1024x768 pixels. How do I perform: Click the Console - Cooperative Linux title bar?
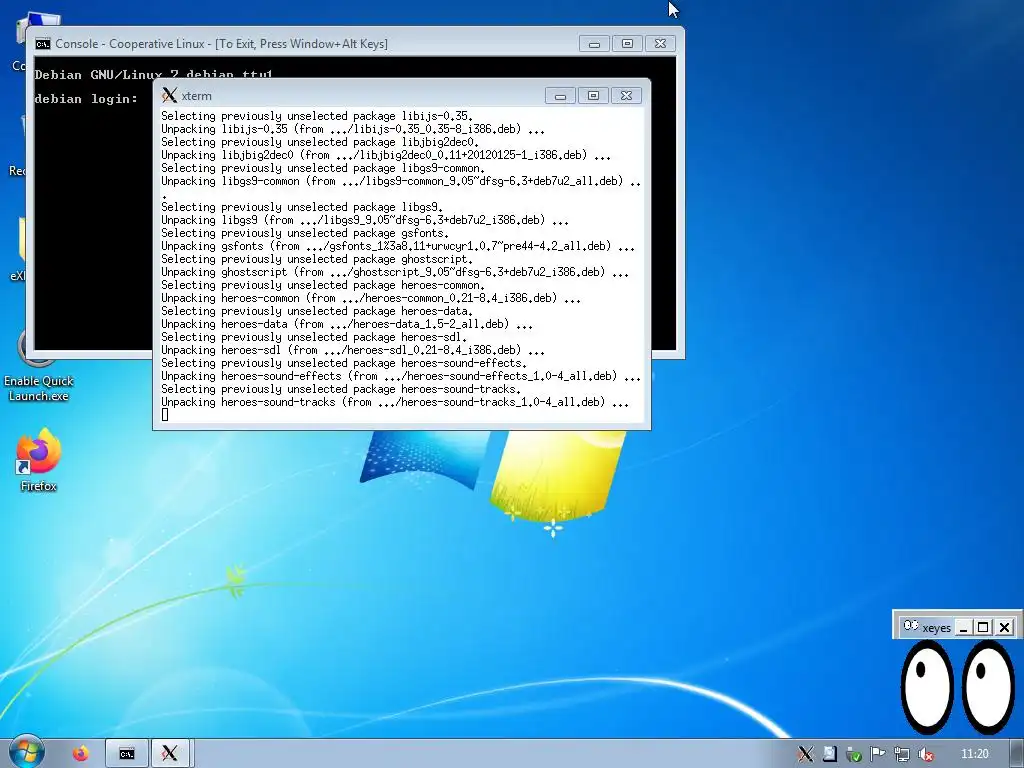(x=221, y=44)
